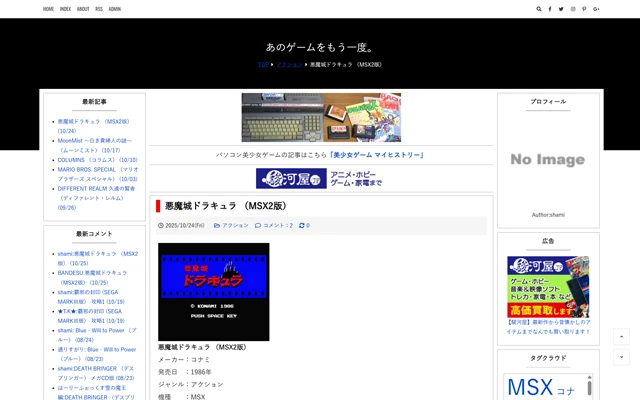Select the INDEX menu item
This screenshot has height=400, width=640.
(x=66, y=9)
